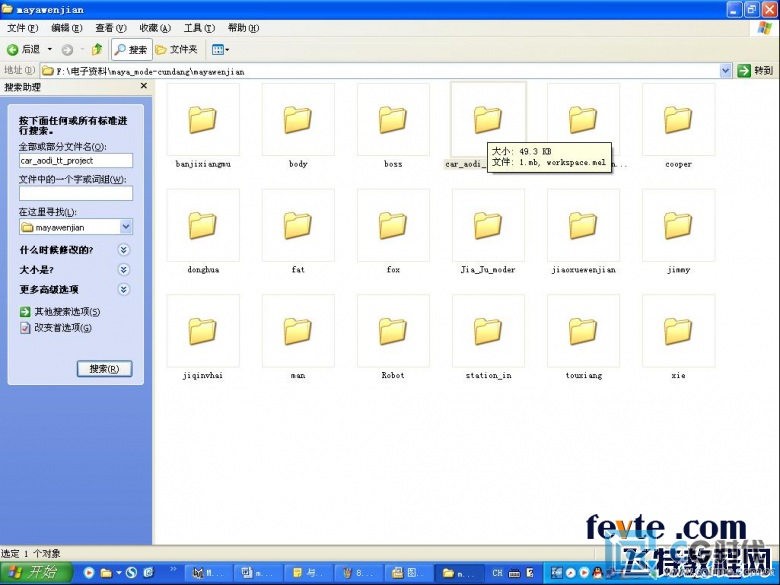
Task: Open the 工具(T) menu
Action: (199, 28)
